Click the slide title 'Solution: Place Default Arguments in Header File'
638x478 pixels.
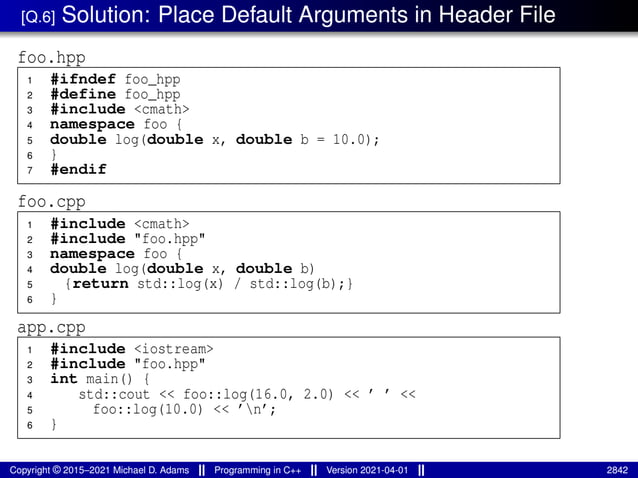coord(308,15)
